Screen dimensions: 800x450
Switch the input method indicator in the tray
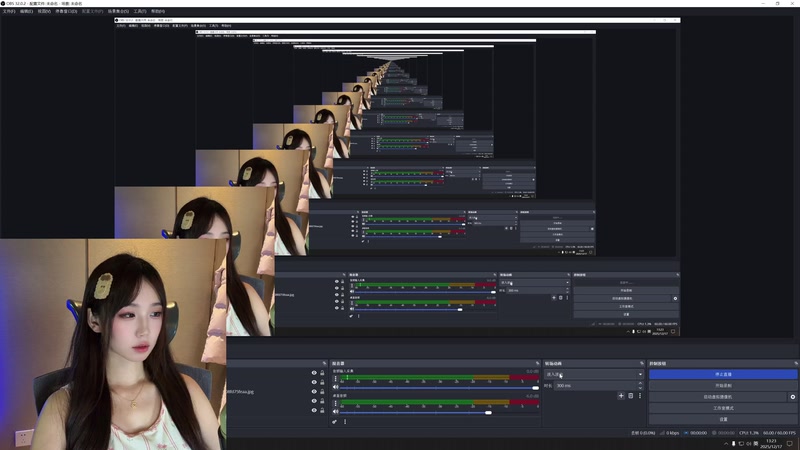click(756, 444)
